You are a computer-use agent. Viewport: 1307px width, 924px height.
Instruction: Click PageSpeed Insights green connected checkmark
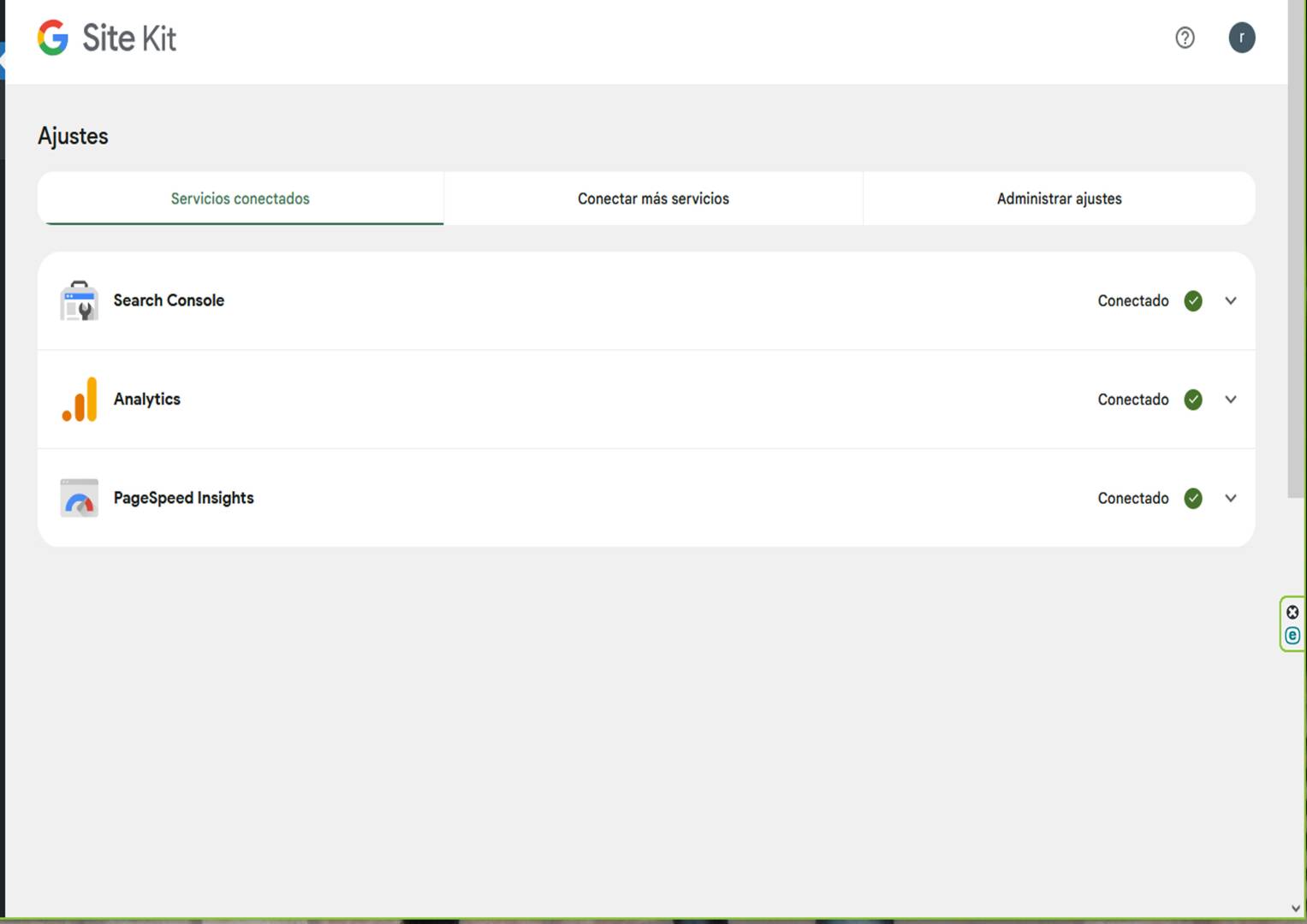tap(1193, 498)
